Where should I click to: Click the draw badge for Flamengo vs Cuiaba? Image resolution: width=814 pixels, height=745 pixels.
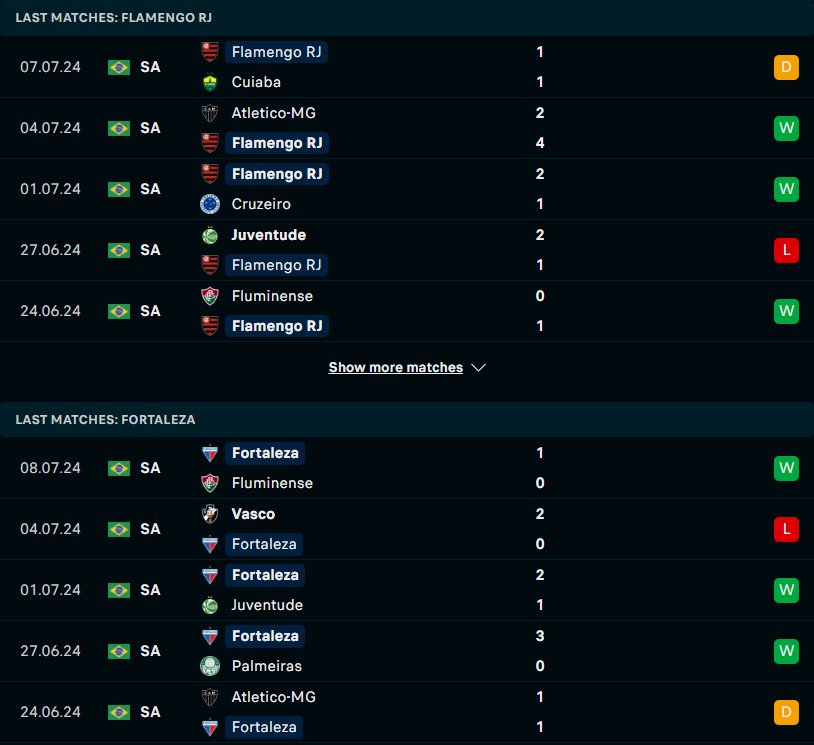click(786, 67)
